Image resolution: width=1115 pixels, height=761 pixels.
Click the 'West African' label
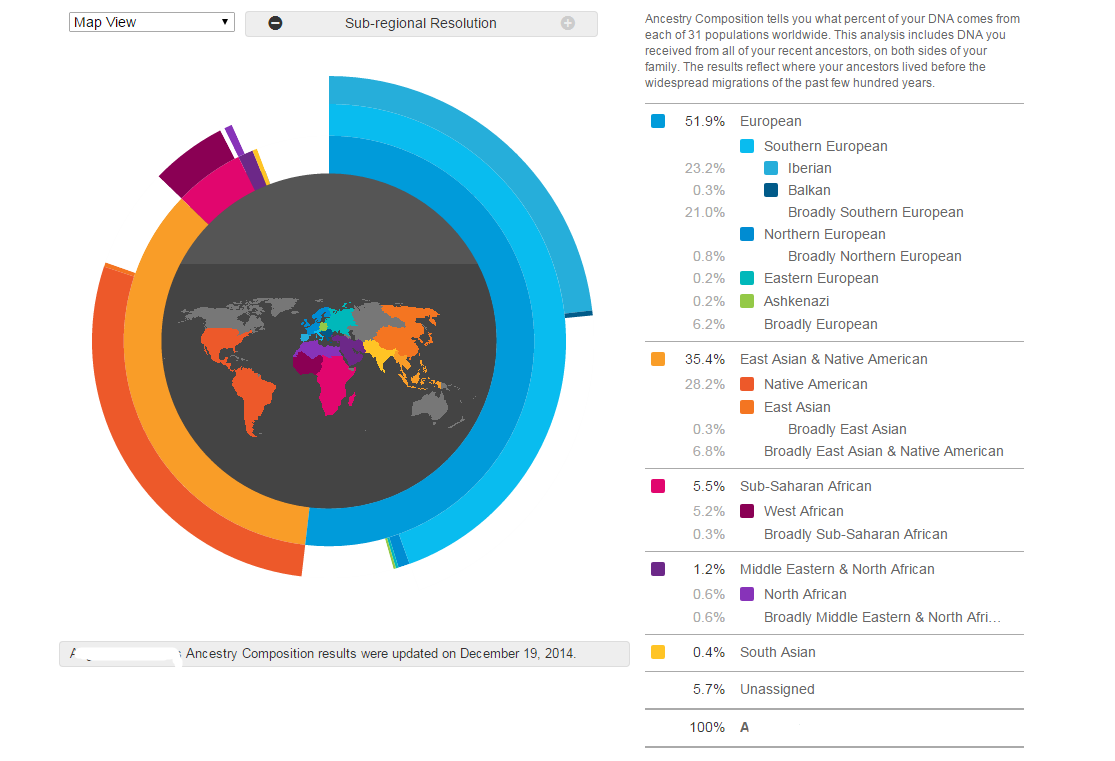804,511
